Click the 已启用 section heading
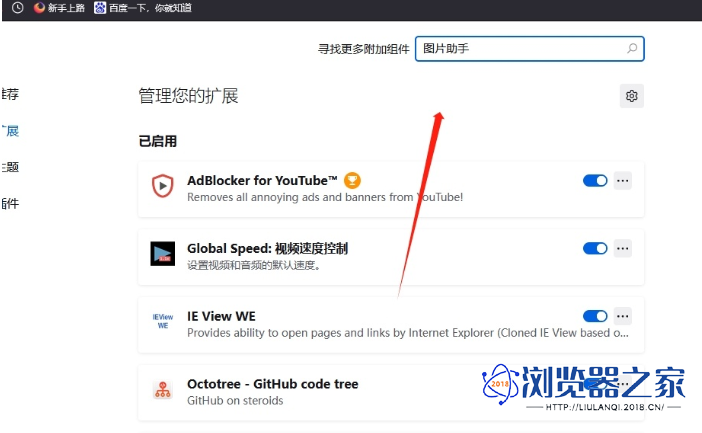 [x=158, y=141]
